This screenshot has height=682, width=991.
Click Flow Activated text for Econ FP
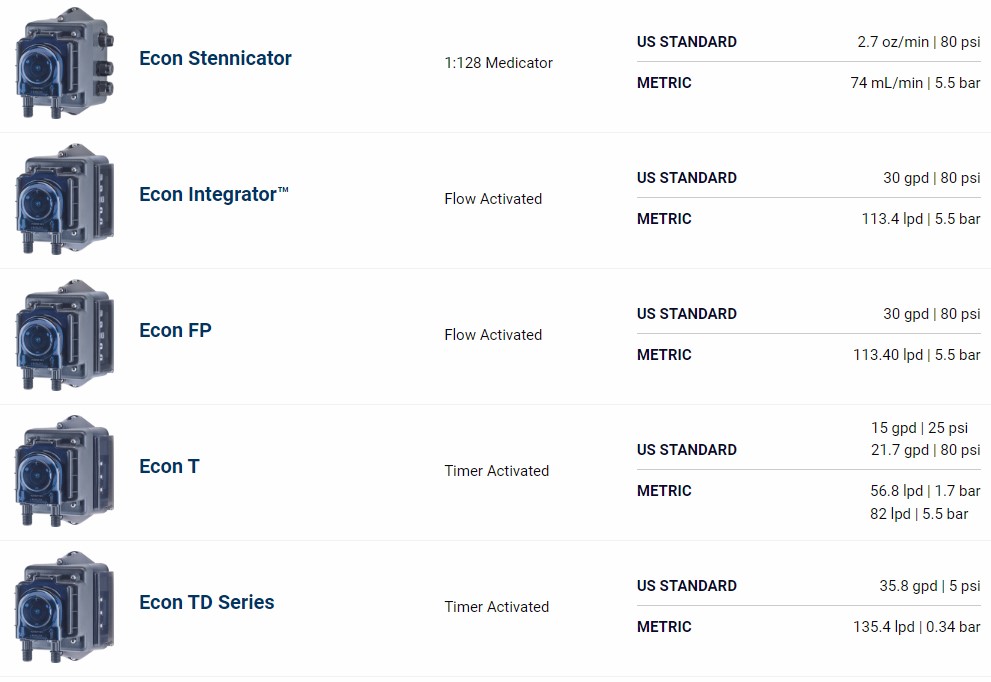tap(493, 335)
